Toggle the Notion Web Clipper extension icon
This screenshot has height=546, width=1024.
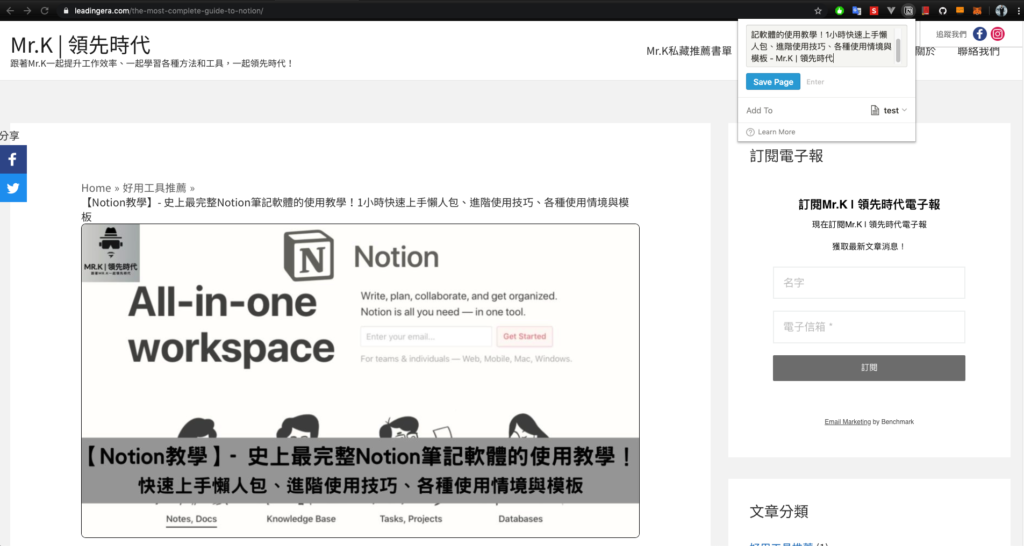pos(908,10)
